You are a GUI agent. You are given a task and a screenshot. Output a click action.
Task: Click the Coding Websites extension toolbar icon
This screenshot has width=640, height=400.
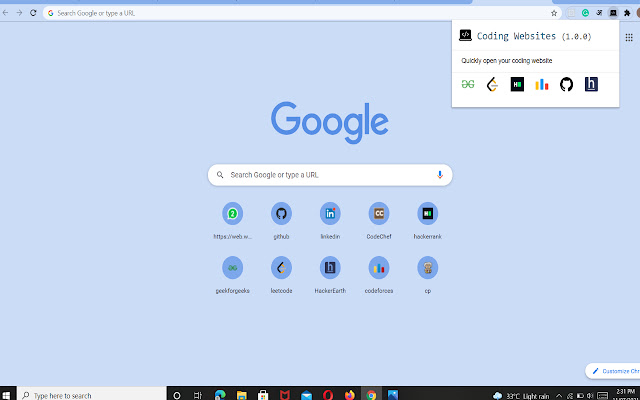point(613,13)
